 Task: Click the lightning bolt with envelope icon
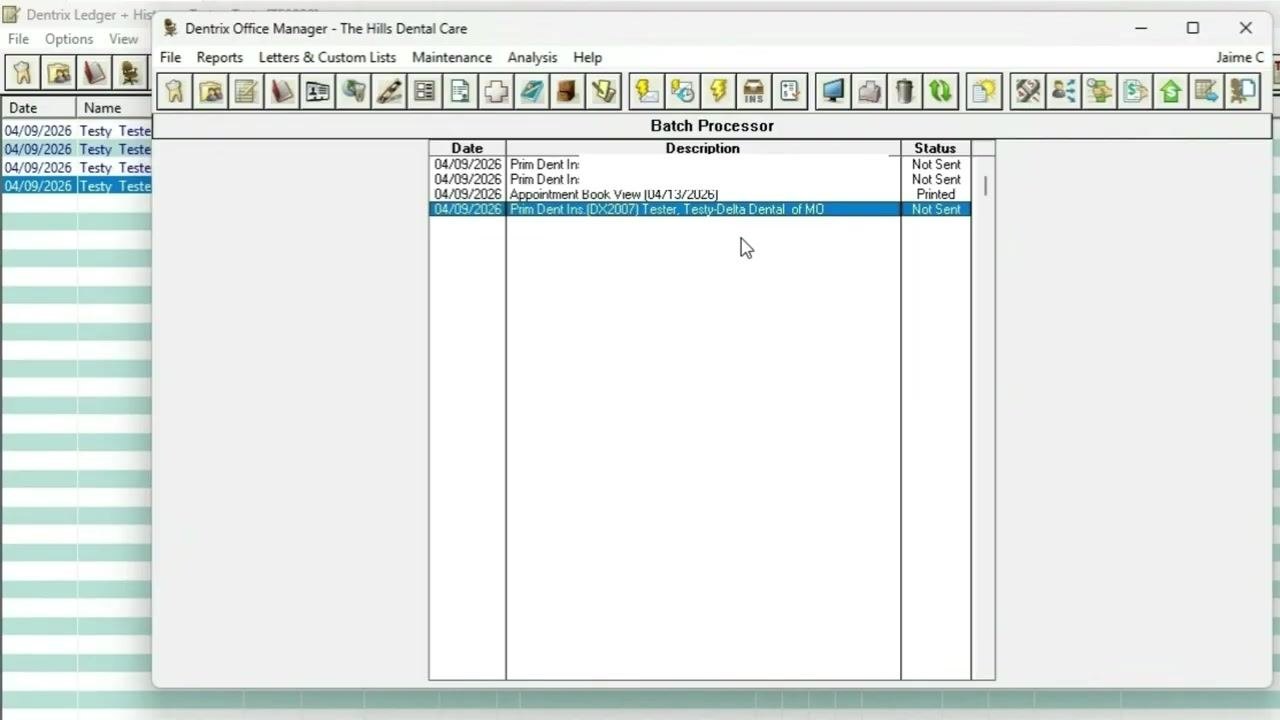tap(646, 92)
